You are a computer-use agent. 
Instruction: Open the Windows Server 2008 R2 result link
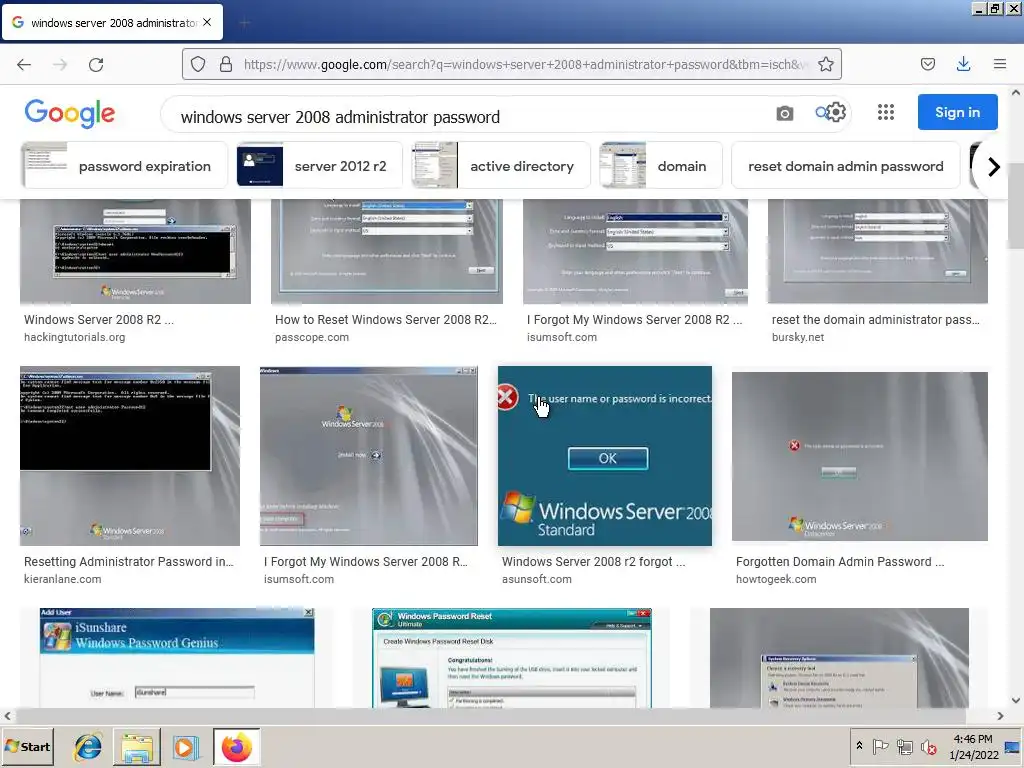point(99,320)
